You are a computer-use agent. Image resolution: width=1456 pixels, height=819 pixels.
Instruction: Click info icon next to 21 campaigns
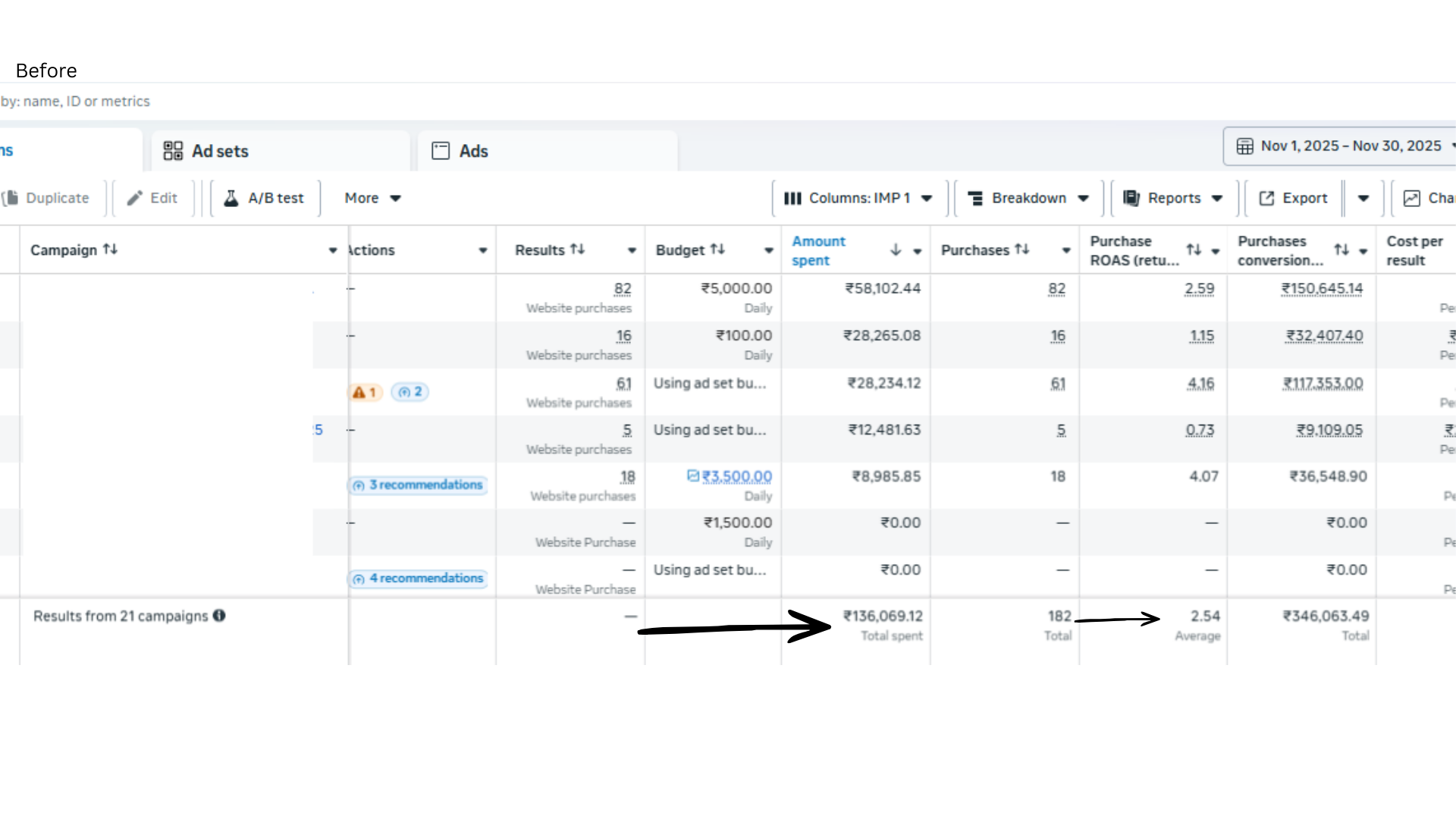point(219,616)
